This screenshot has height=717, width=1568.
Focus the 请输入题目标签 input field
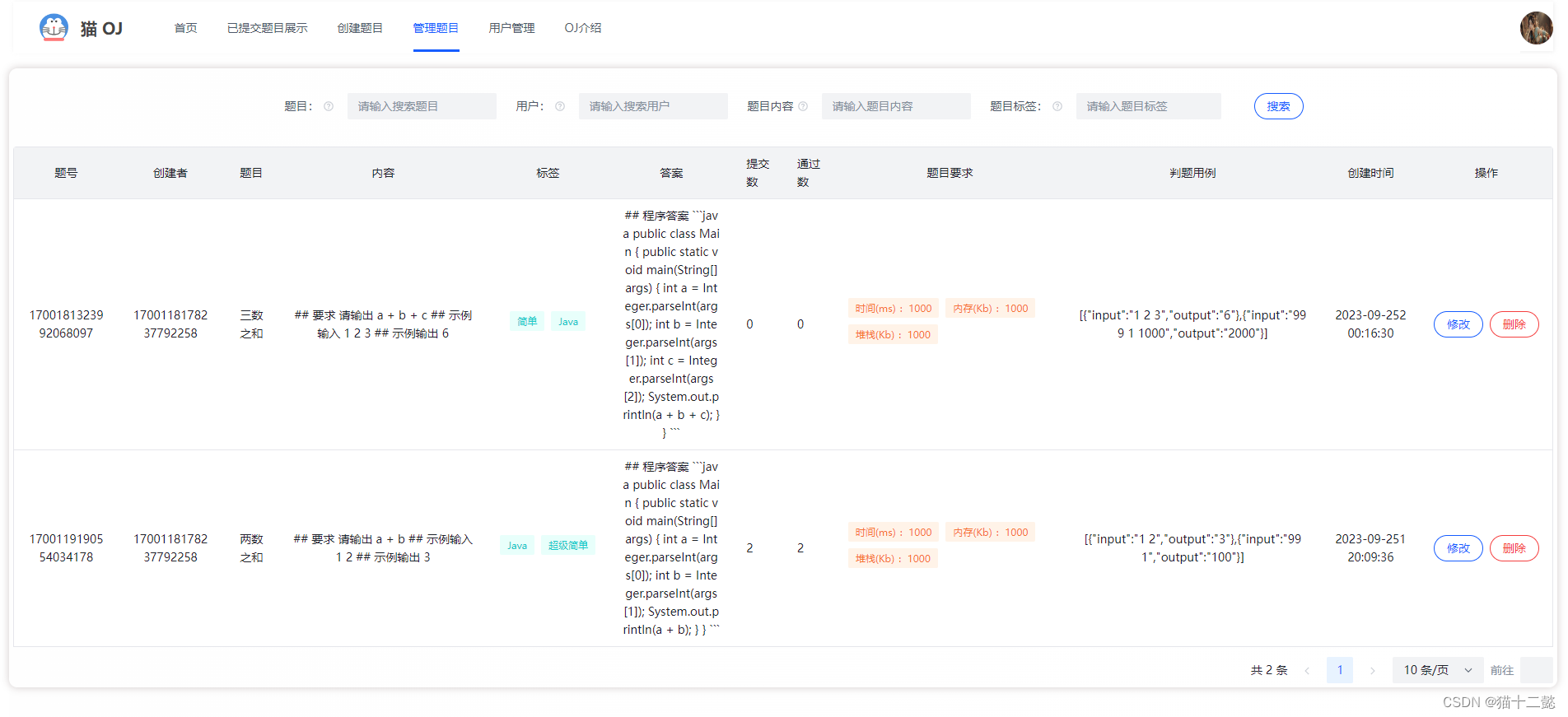(1148, 106)
